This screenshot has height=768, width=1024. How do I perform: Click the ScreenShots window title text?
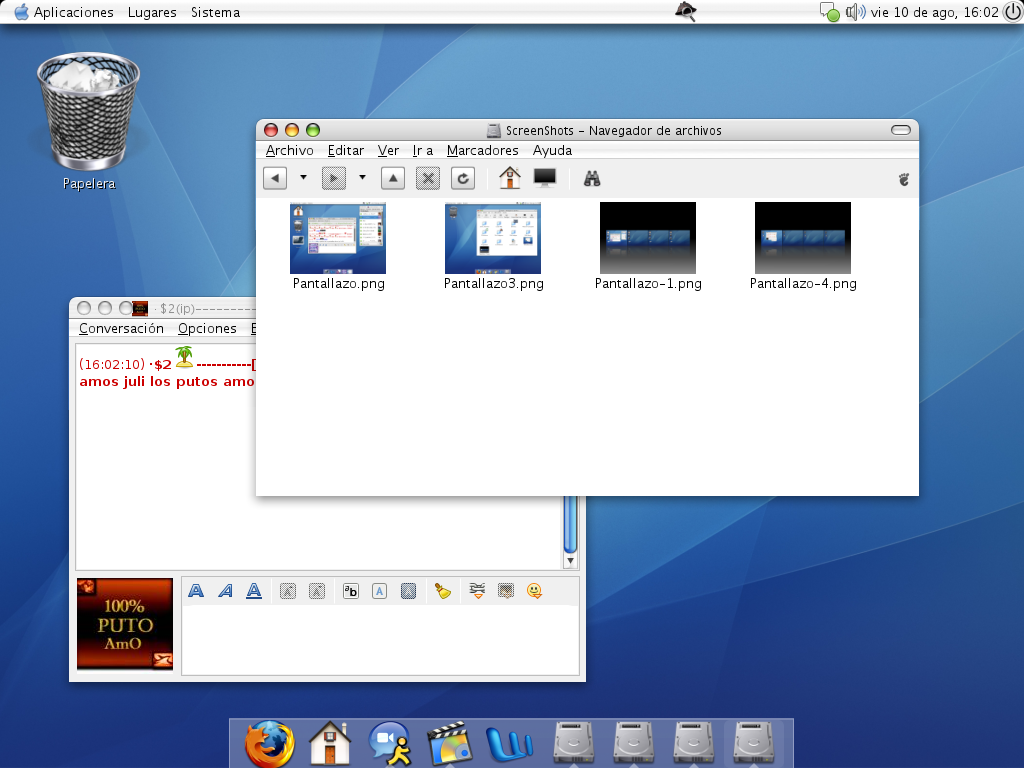(x=614, y=131)
